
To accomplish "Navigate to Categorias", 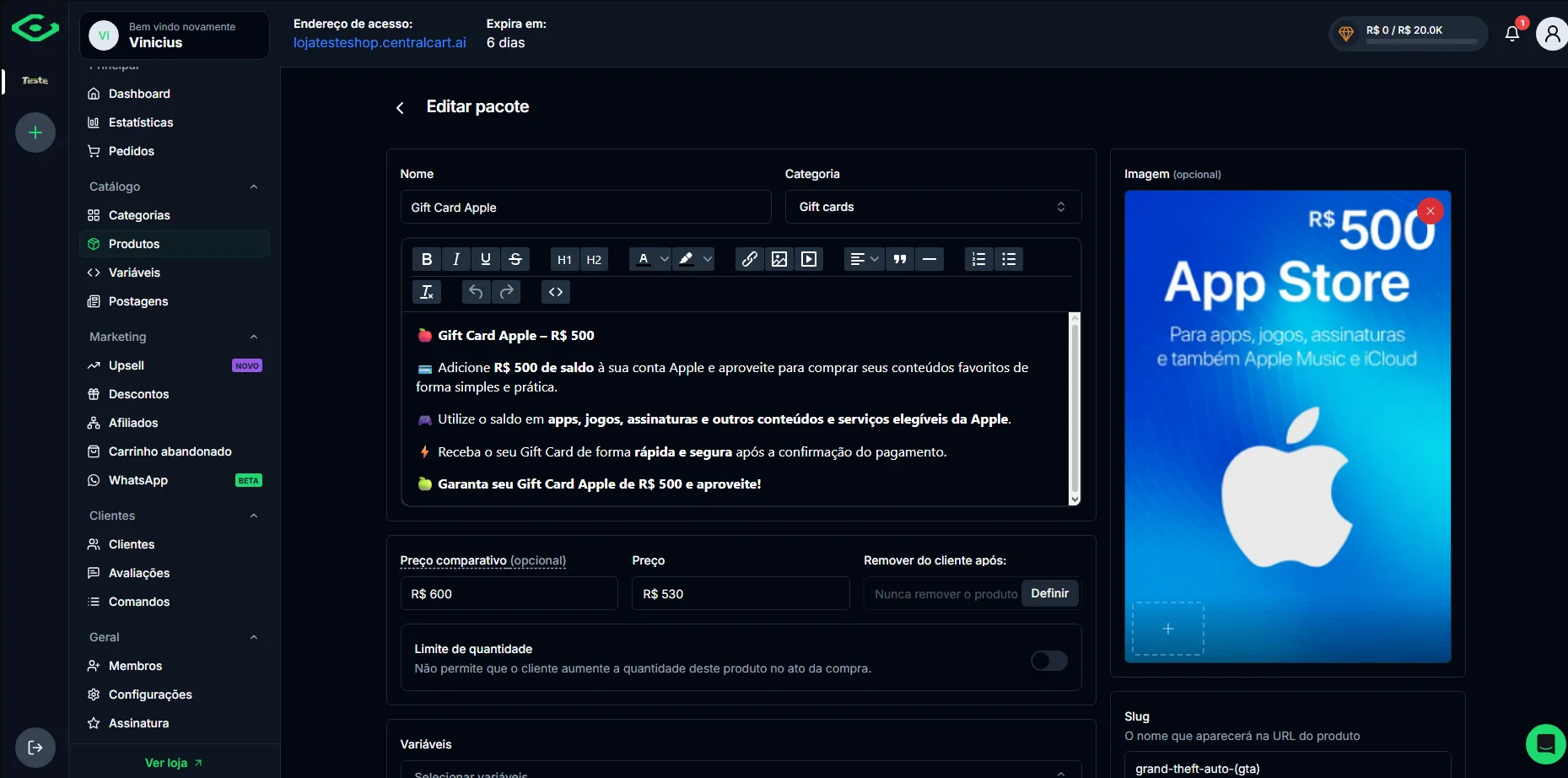I will (x=175, y=215).
